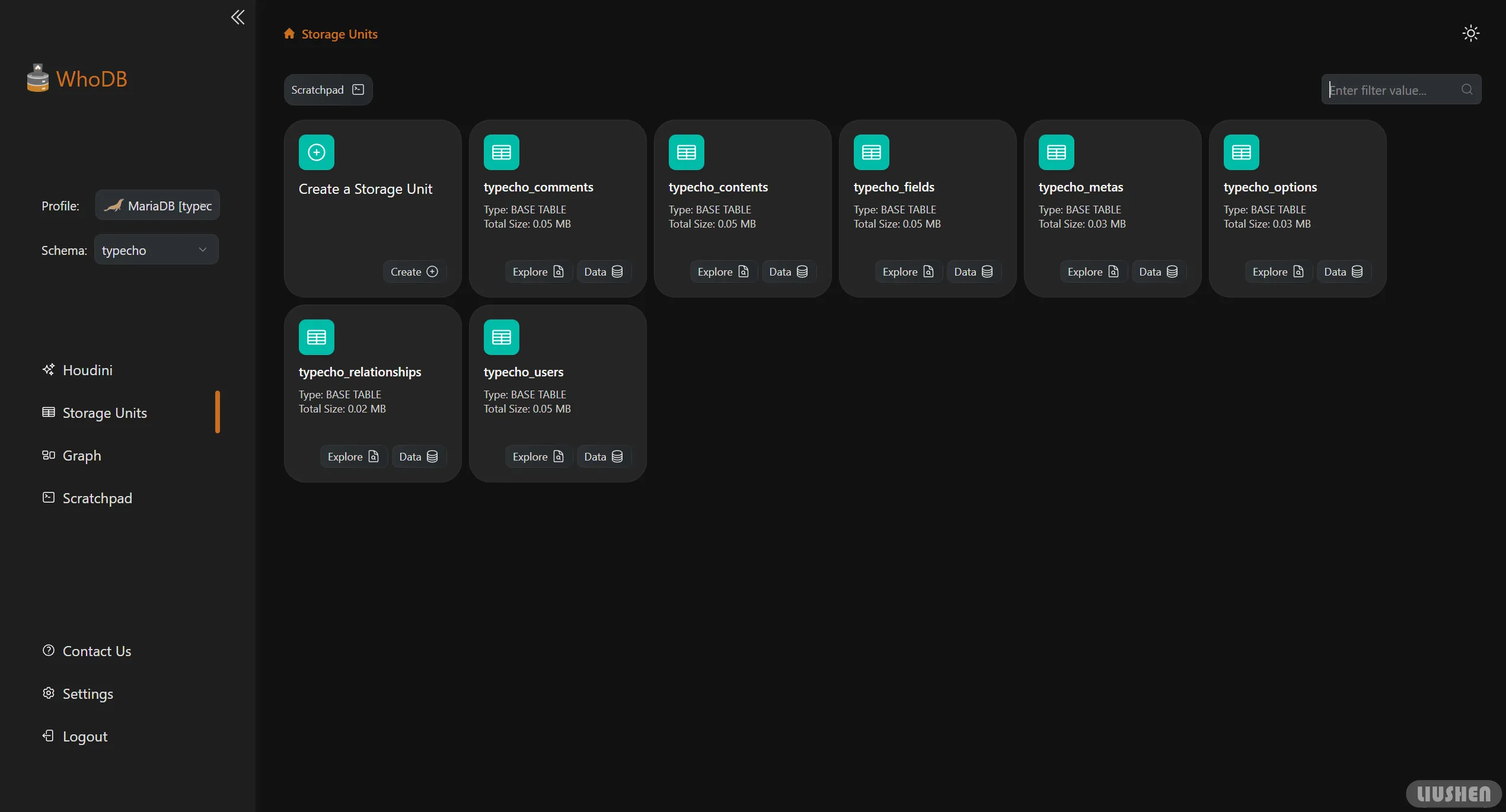Click Logout in the sidebar
The height and width of the screenshot is (812, 1506).
(x=85, y=736)
